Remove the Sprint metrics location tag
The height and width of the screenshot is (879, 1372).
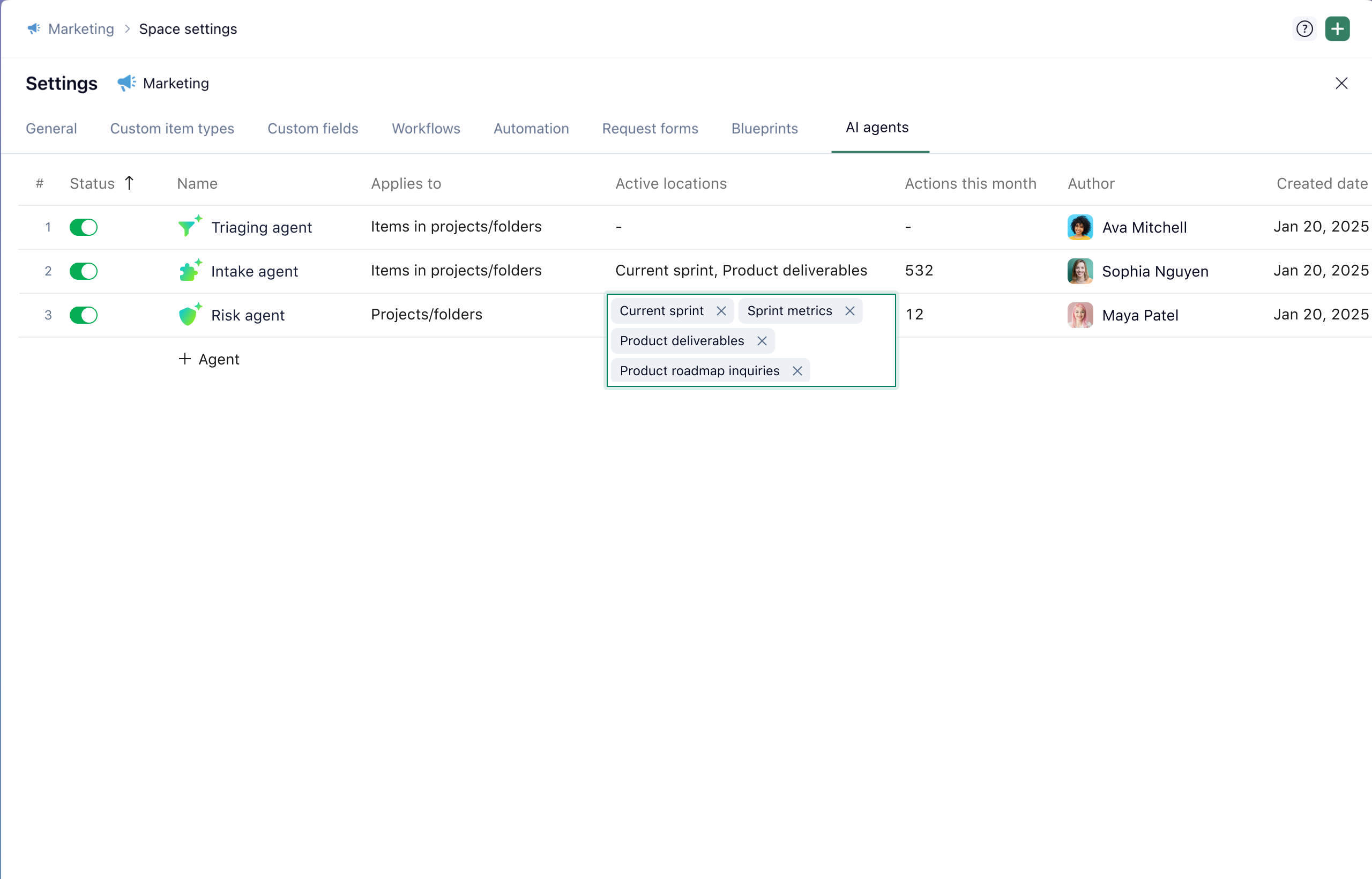click(849, 311)
